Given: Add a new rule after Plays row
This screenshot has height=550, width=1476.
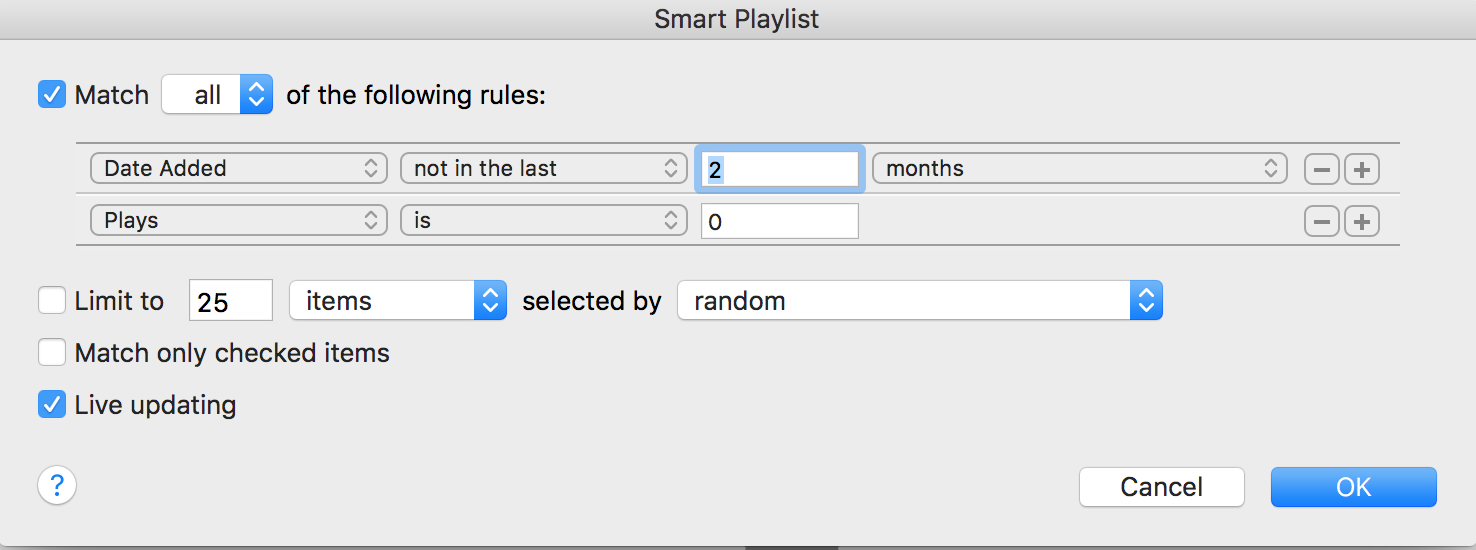Looking at the screenshot, I should coord(1361,221).
